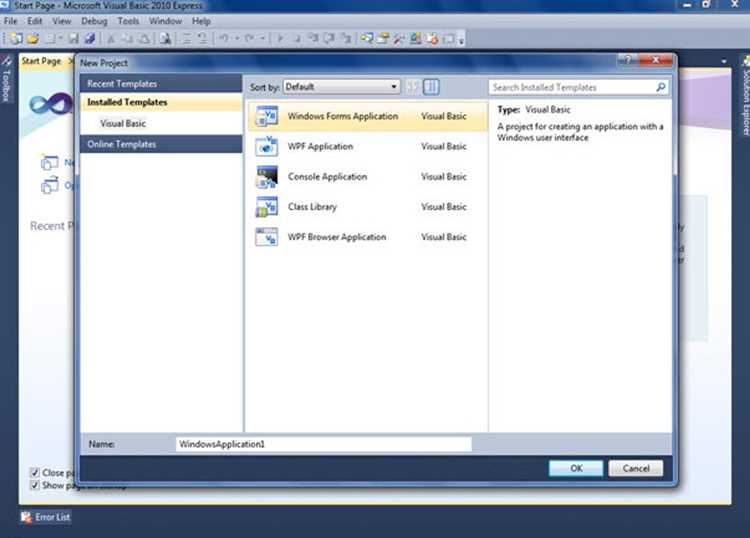Click the Class Library template icon

(266, 207)
